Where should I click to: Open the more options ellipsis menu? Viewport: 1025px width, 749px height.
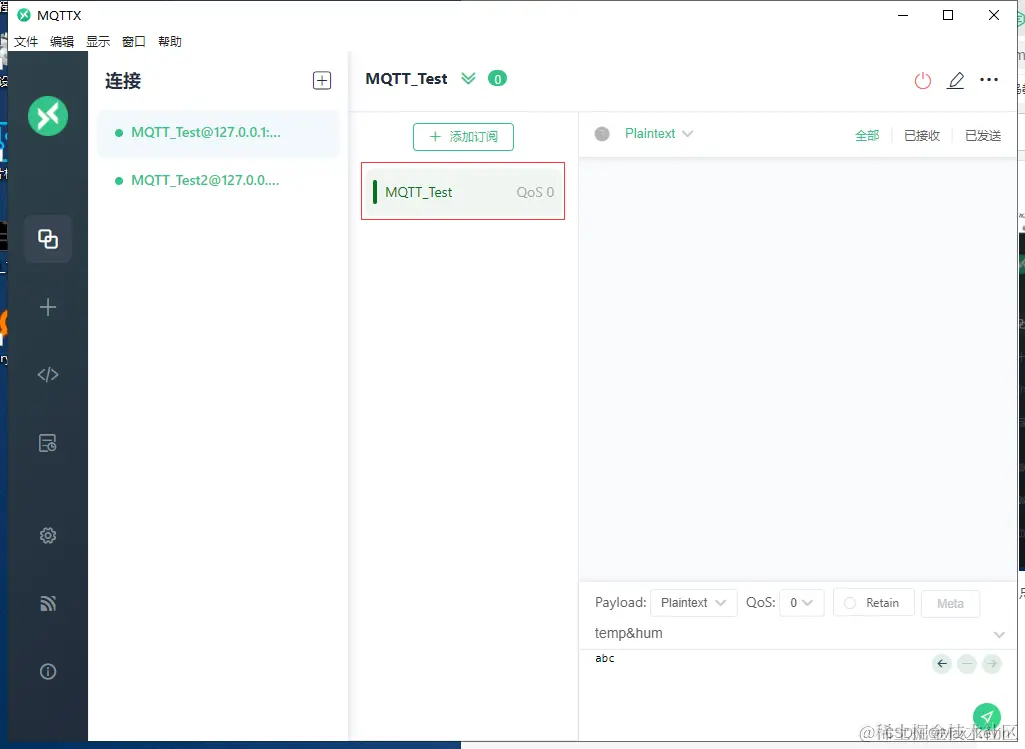click(x=989, y=80)
